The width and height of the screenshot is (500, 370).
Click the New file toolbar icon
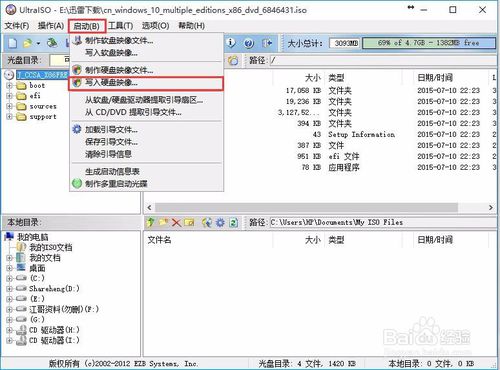tap(12, 43)
